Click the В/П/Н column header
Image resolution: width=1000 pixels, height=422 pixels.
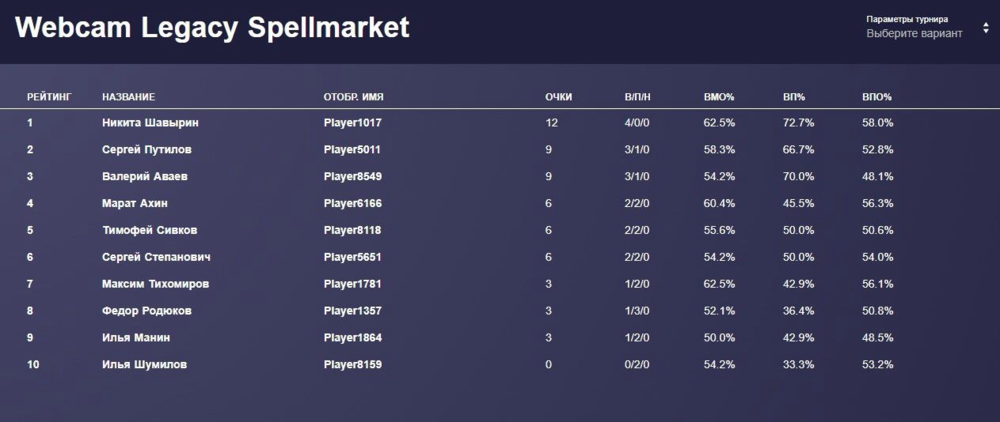[x=637, y=97]
